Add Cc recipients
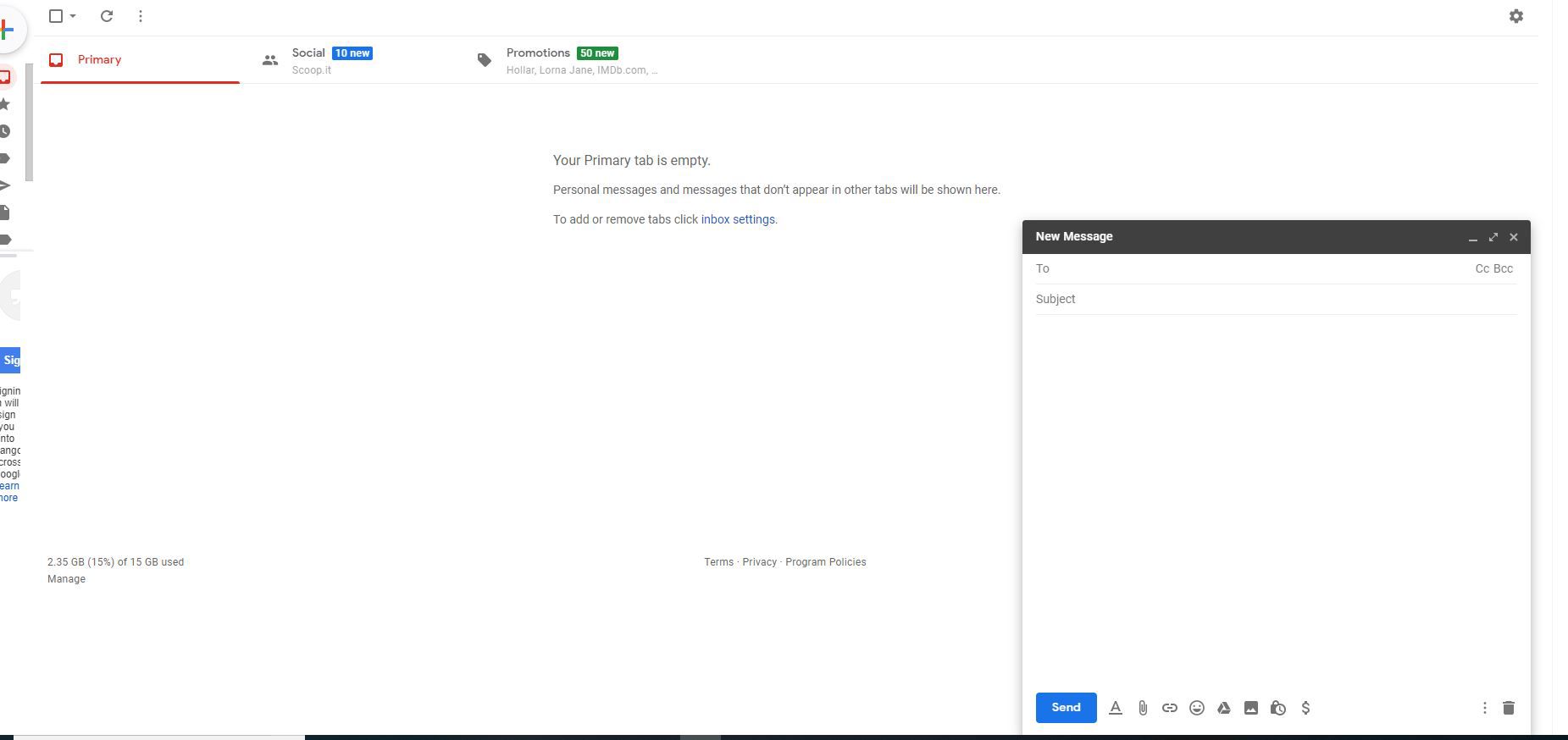The image size is (1568, 740). [x=1482, y=268]
